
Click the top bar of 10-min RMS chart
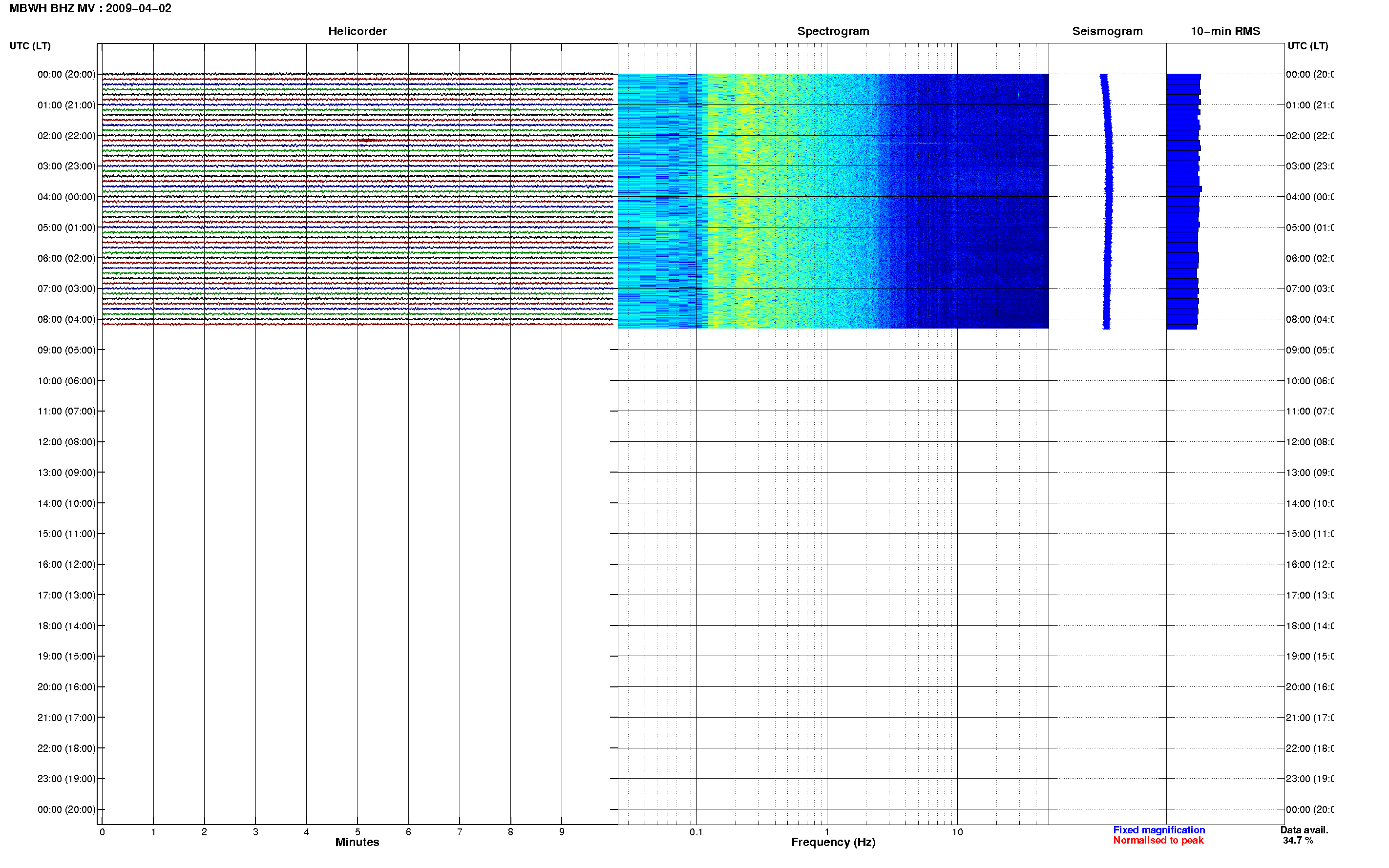(x=1183, y=76)
